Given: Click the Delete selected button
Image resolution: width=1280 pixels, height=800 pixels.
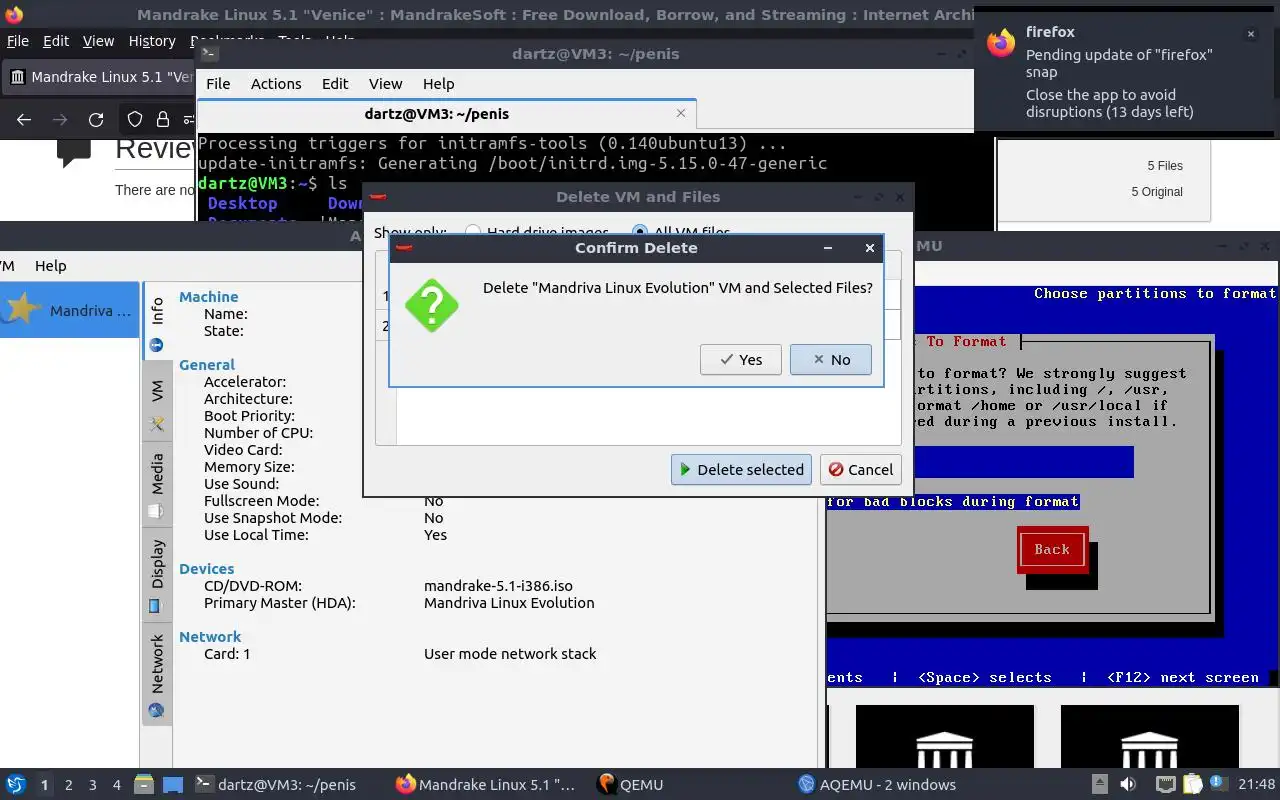Looking at the screenshot, I should (x=741, y=469).
